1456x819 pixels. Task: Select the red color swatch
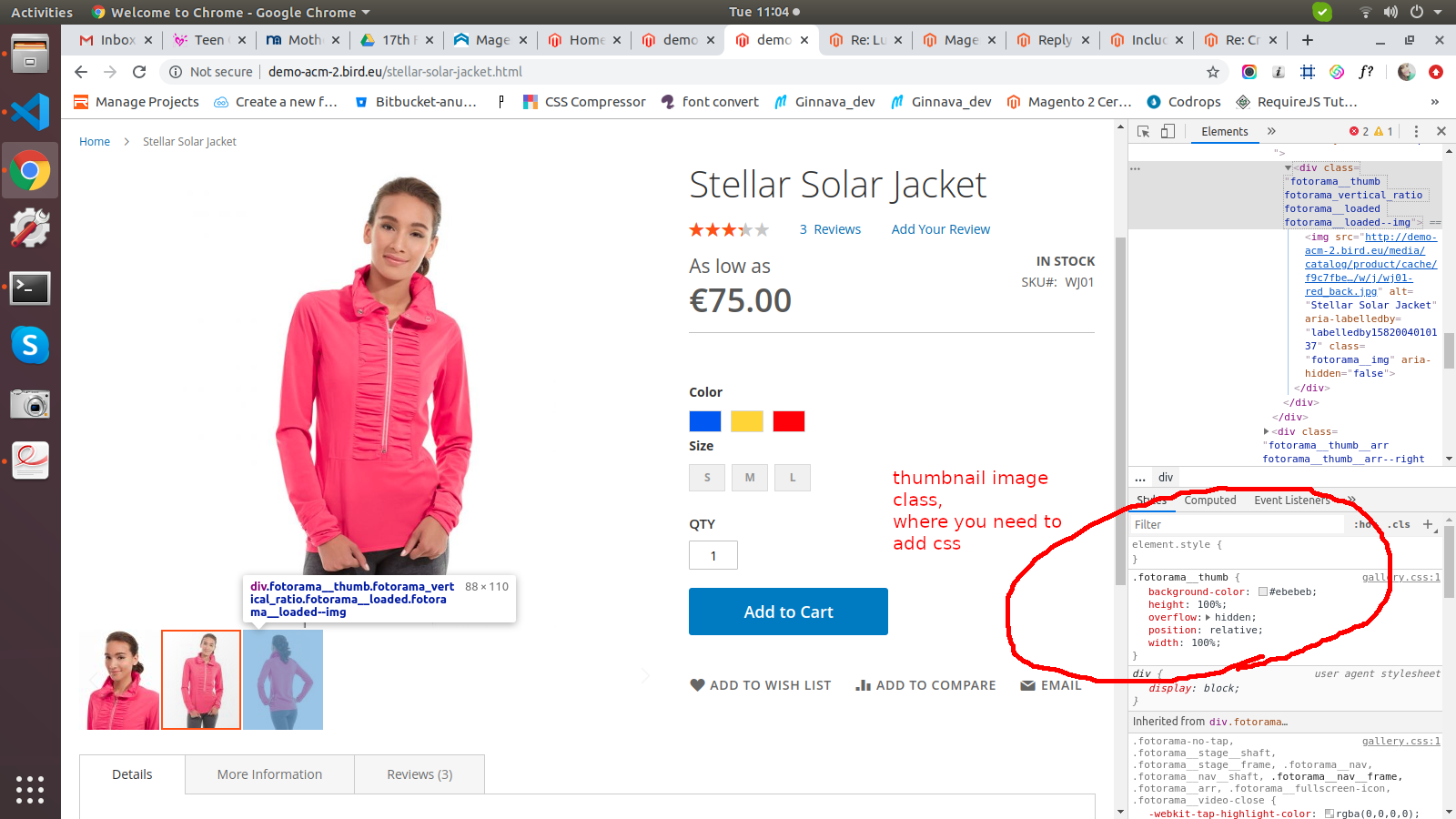pos(788,420)
